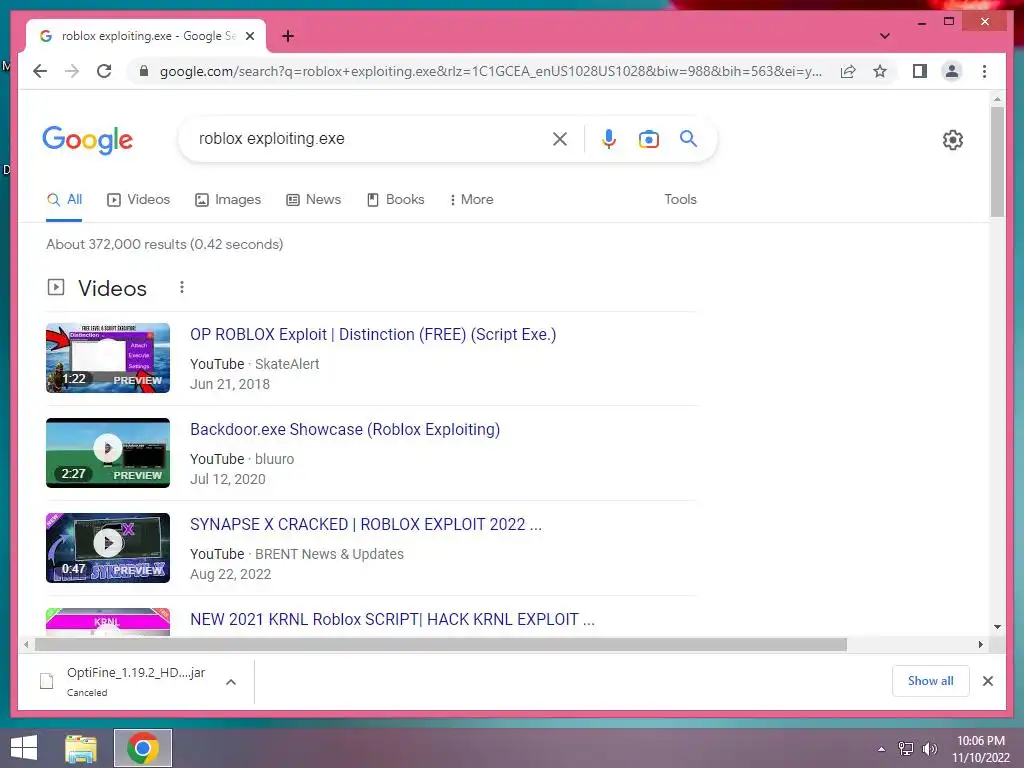Close the roblox exploiting.exe tab
1024x768 pixels.
(x=249, y=36)
